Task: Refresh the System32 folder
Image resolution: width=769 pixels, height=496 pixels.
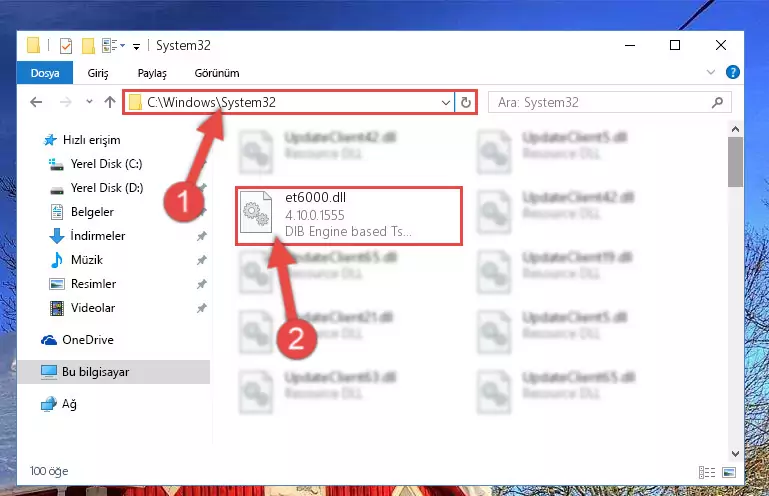Action: pos(465,103)
